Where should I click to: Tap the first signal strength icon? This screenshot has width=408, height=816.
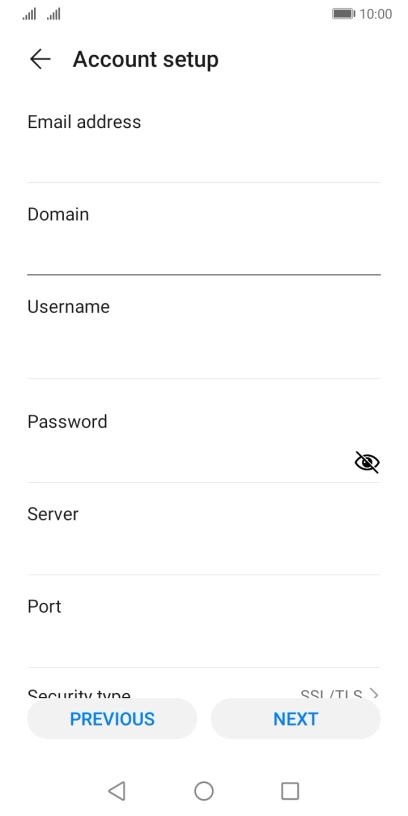[x=29, y=14]
